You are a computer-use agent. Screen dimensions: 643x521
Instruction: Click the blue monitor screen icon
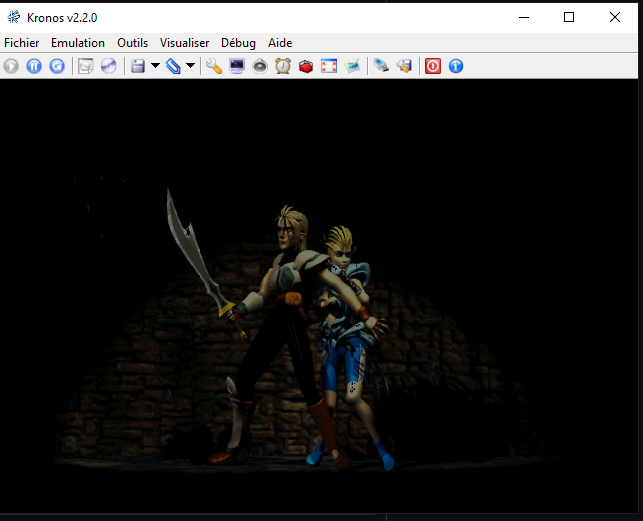point(237,66)
